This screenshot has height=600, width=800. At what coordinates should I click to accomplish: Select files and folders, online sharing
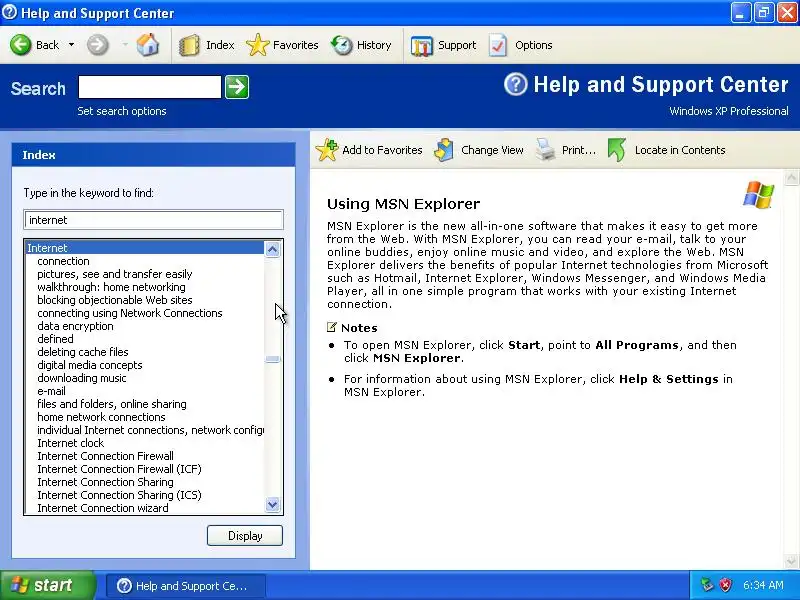click(112, 404)
